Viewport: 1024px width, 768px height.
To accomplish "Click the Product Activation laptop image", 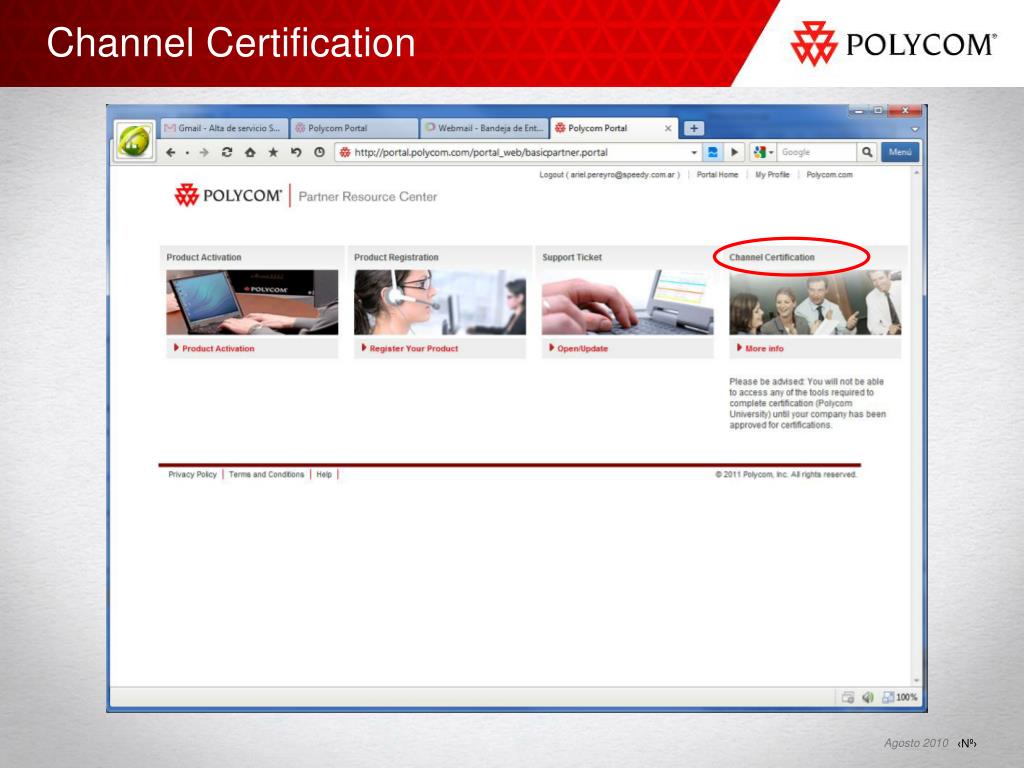I will pyautogui.click(x=252, y=302).
